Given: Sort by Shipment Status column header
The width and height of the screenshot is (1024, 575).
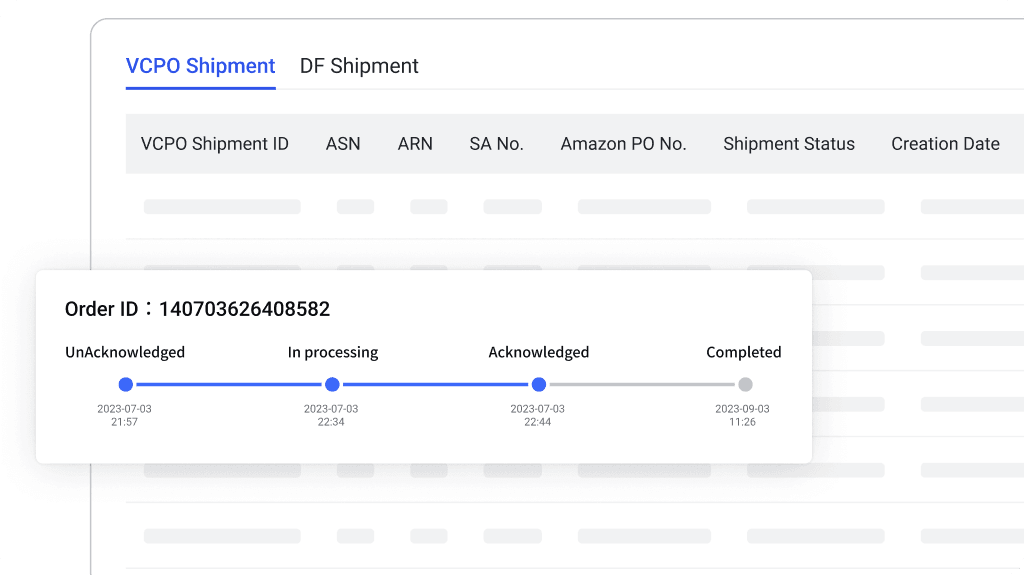Looking at the screenshot, I should point(789,144).
